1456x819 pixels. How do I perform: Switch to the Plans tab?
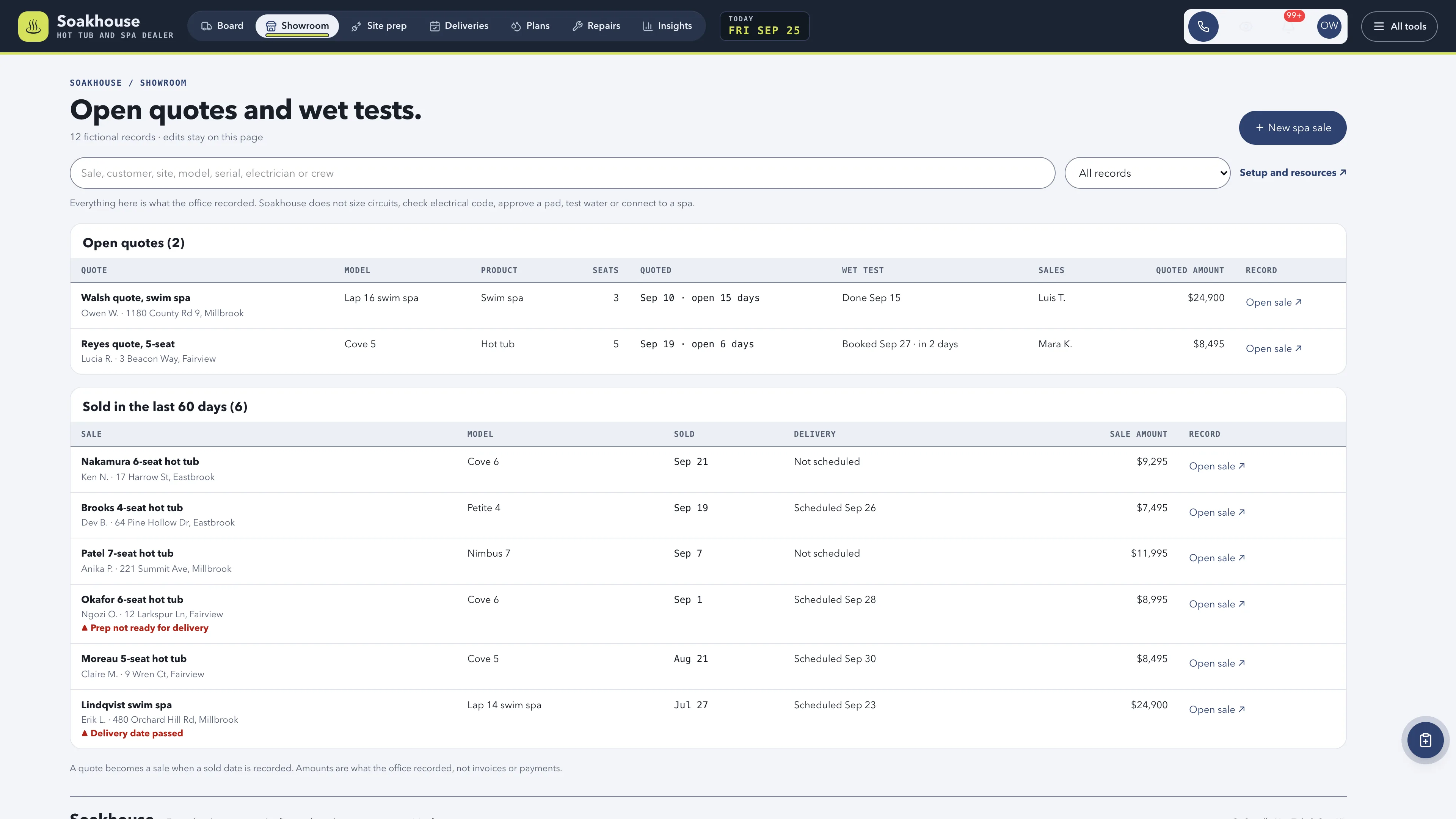(x=530, y=26)
